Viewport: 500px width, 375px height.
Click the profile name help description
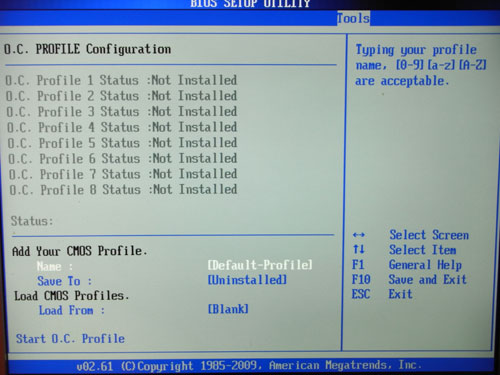click(x=421, y=65)
